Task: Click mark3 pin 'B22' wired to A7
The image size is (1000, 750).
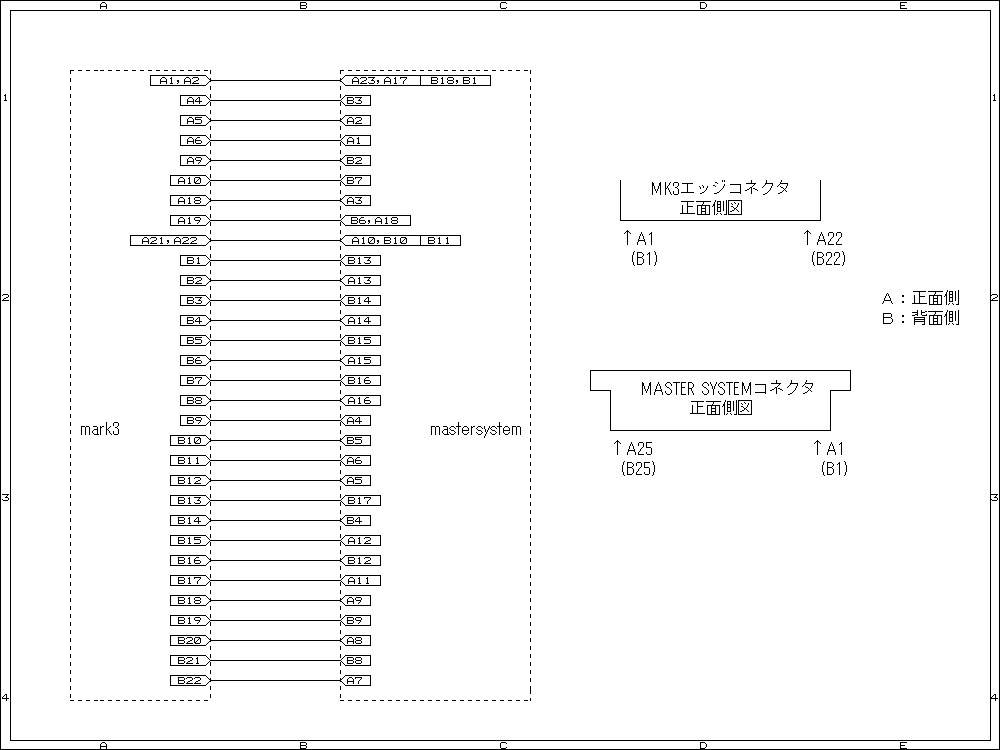Action: [189, 680]
